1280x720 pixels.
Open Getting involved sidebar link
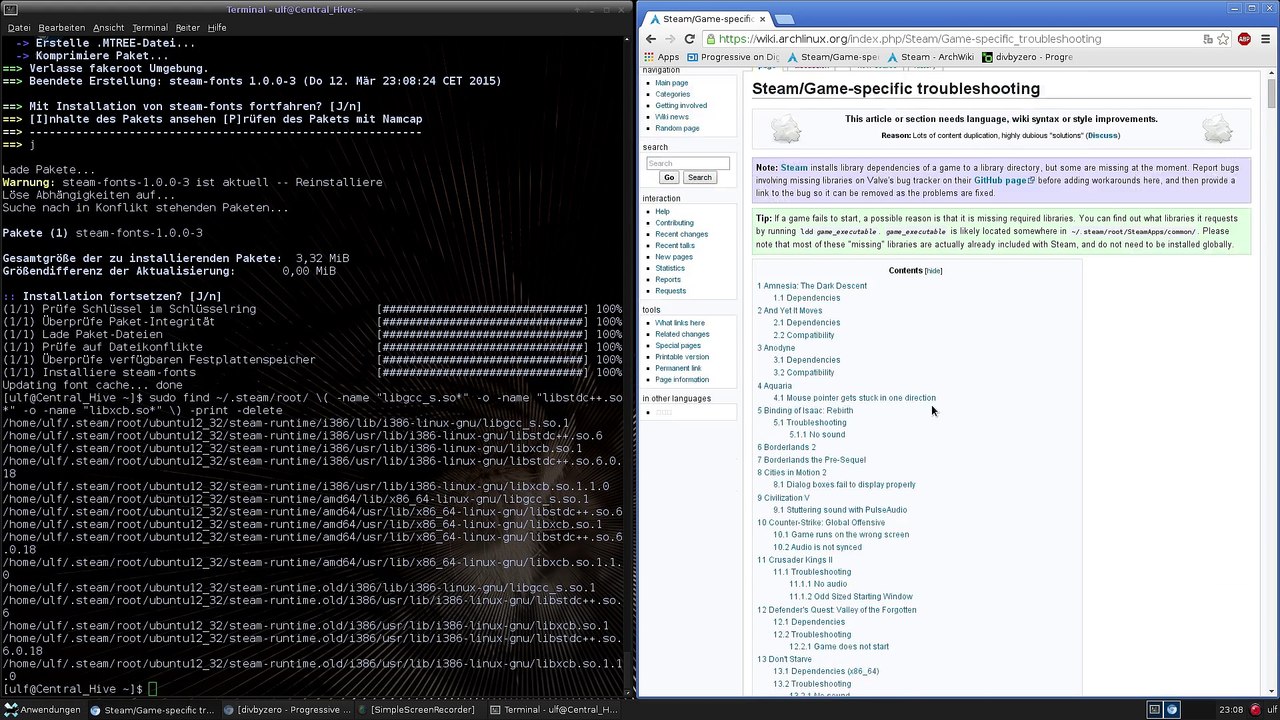(681, 105)
